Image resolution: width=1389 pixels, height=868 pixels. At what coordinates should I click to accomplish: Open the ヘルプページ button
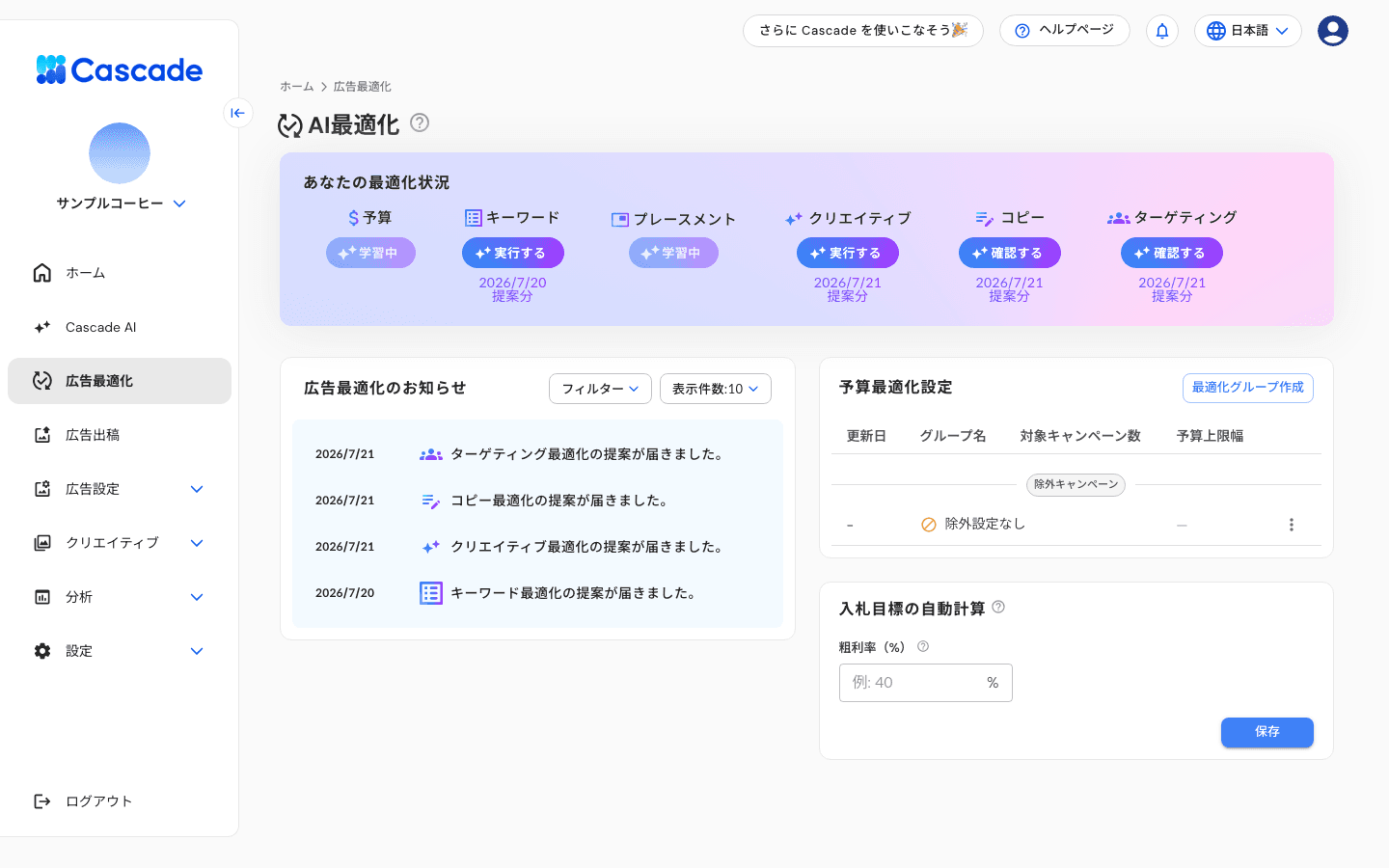[x=1065, y=31]
